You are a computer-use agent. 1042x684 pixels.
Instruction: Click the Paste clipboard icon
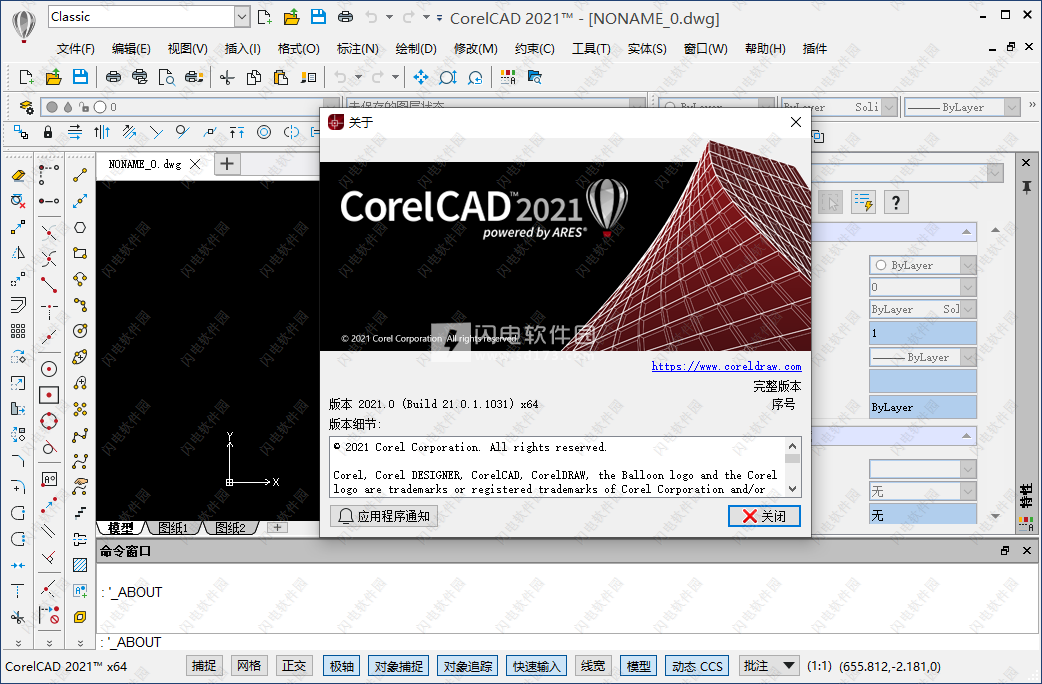(280, 77)
